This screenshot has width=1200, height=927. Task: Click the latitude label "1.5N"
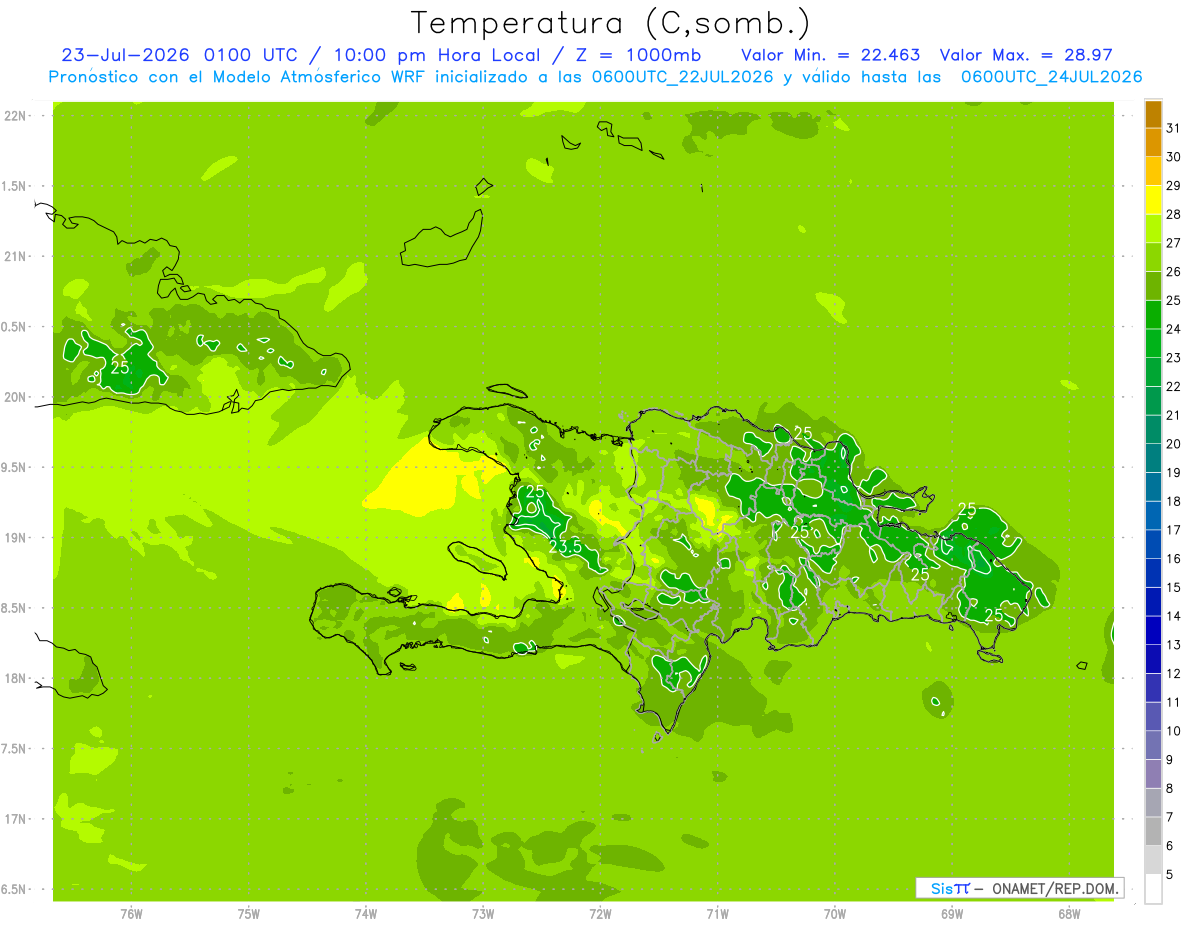15,186
